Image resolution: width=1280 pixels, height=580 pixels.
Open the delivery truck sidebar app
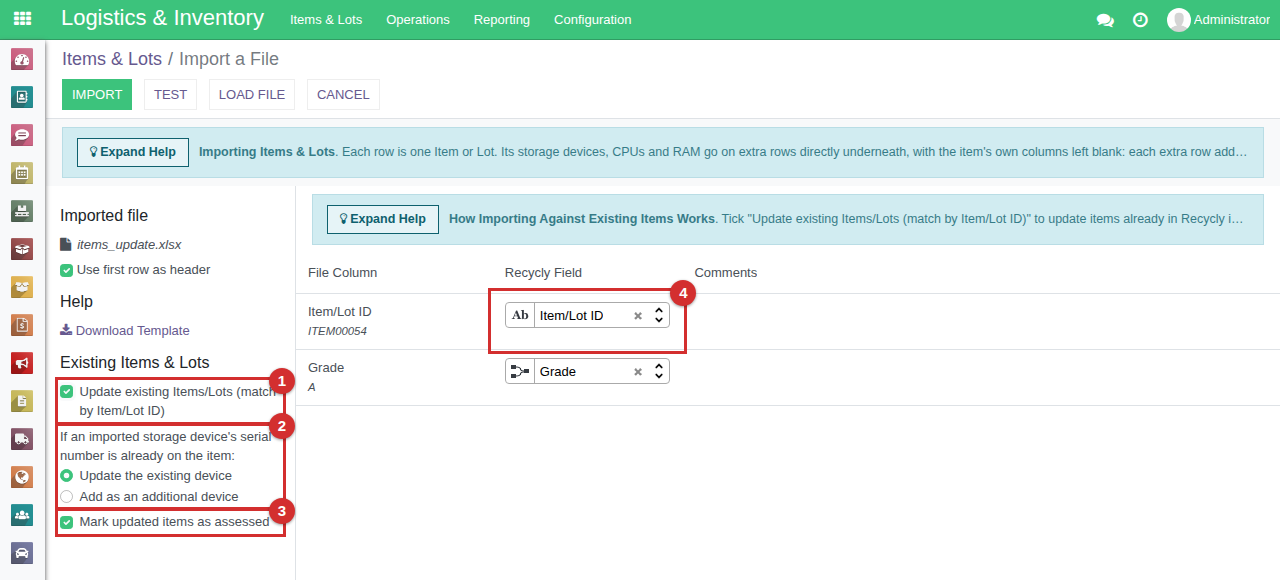[x=22, y=439]
